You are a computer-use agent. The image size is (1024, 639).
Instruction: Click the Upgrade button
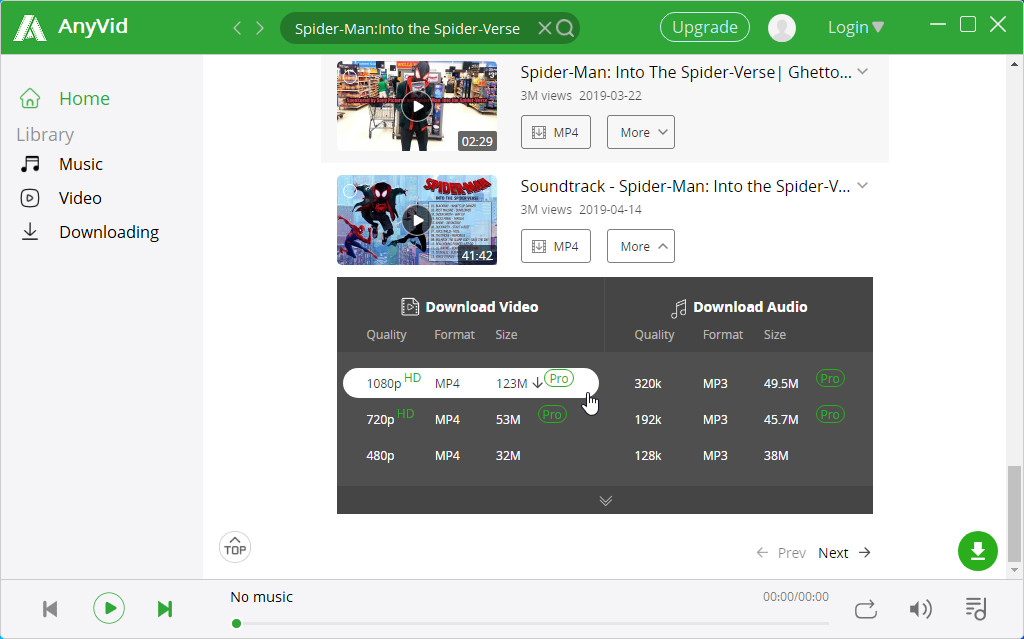(x=705, y=27)
